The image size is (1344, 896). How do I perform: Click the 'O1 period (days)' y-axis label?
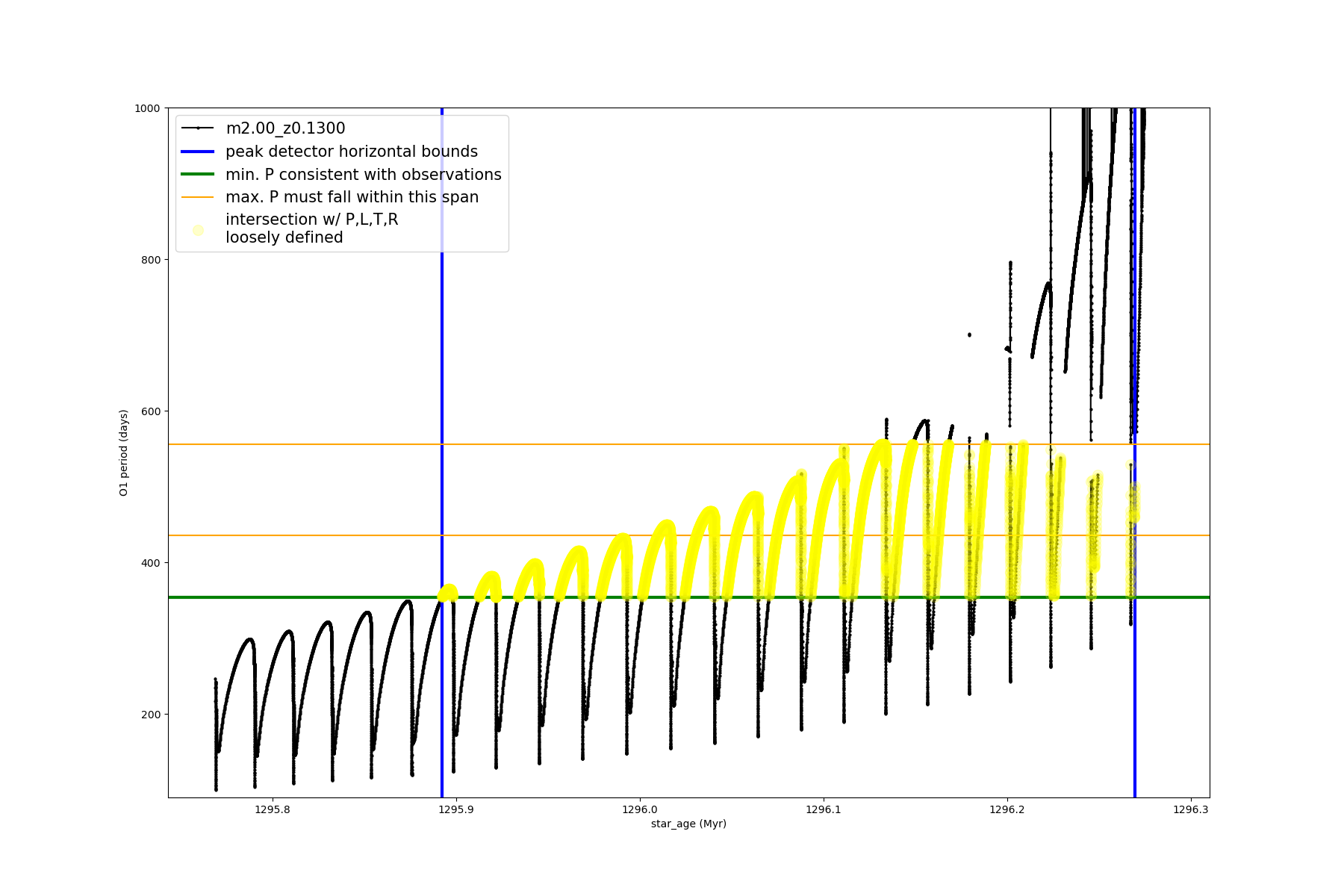point(124,452)
